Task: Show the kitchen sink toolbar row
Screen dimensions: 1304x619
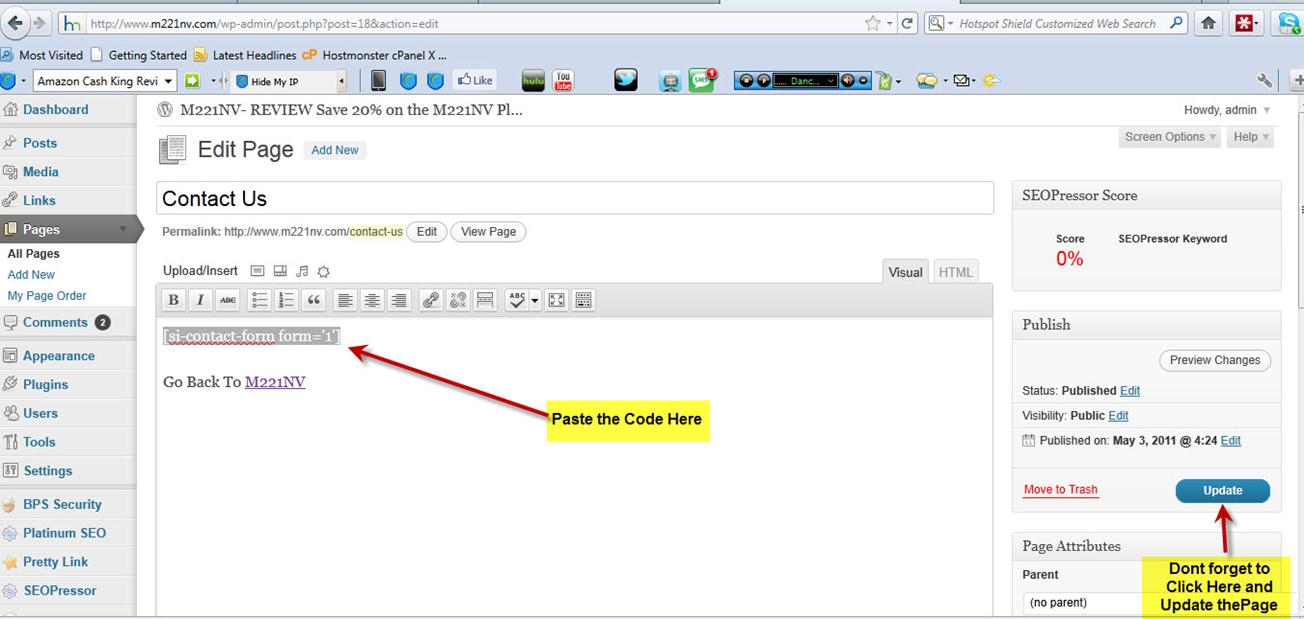Action: (x=584, y=300)
